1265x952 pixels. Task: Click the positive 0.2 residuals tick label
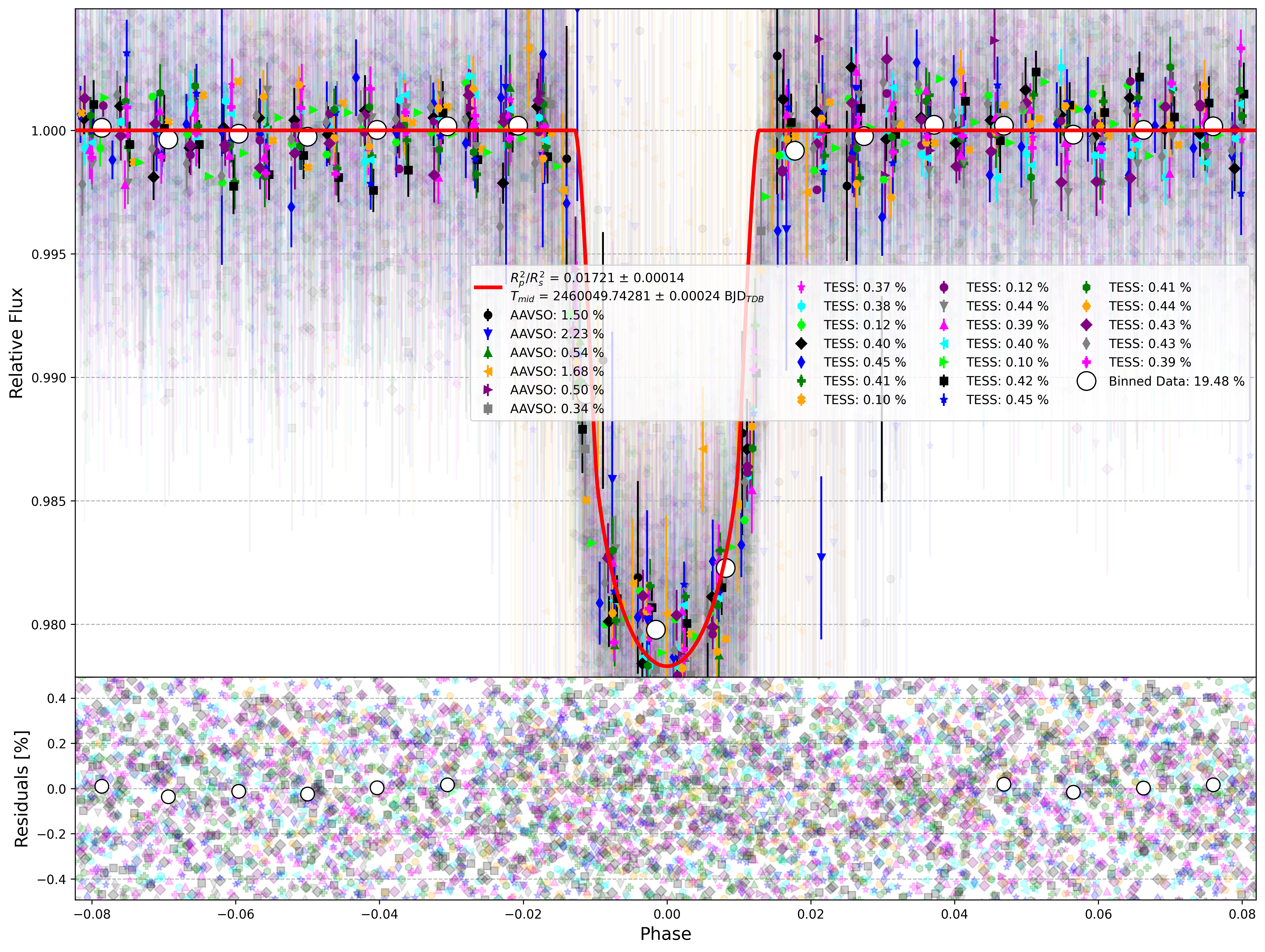pos(56,744)
